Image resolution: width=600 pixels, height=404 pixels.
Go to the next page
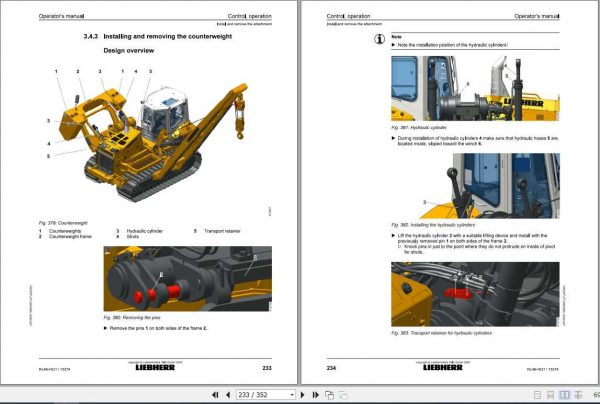pos(302,395)
